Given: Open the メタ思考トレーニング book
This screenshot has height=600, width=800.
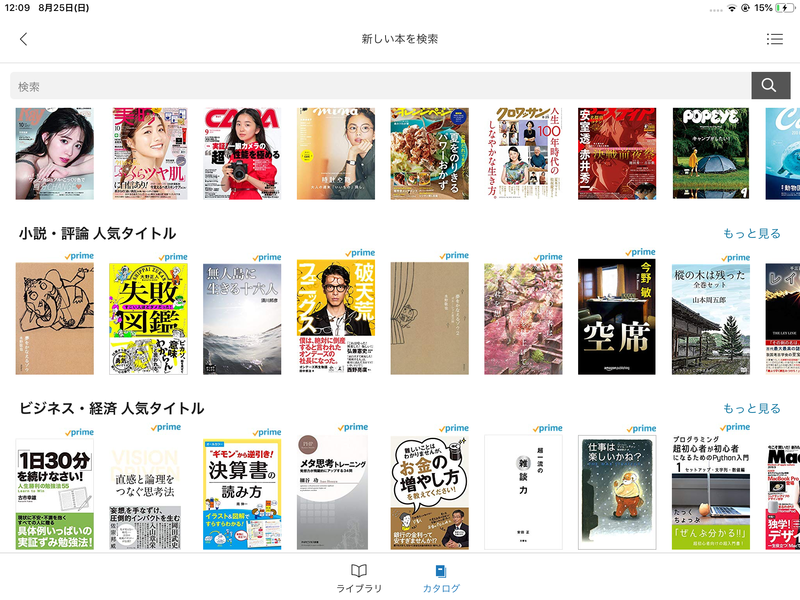Looking at the screenshot, I should pyautogui.click(x=333, y=492).
